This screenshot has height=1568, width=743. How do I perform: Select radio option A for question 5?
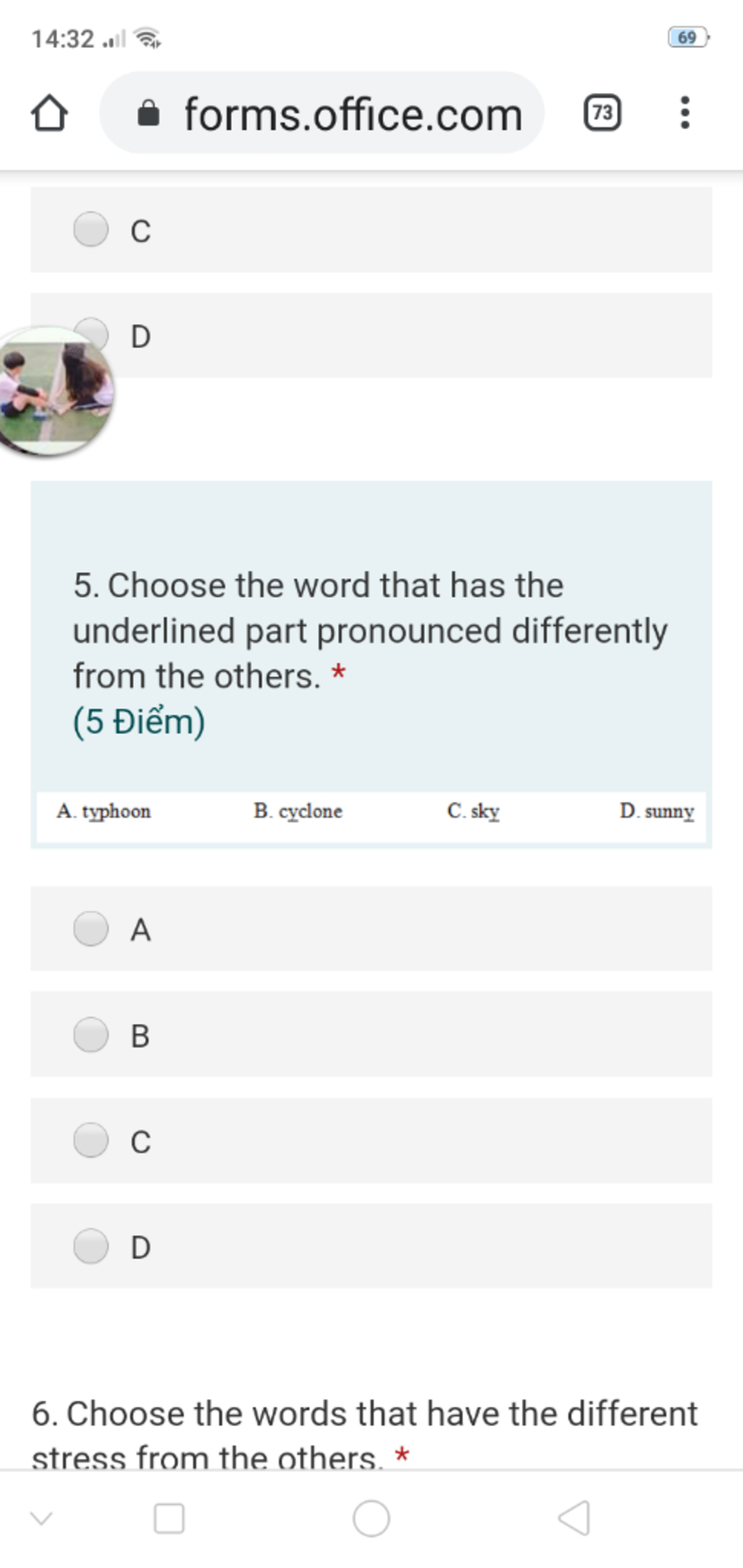click(371, 928)
